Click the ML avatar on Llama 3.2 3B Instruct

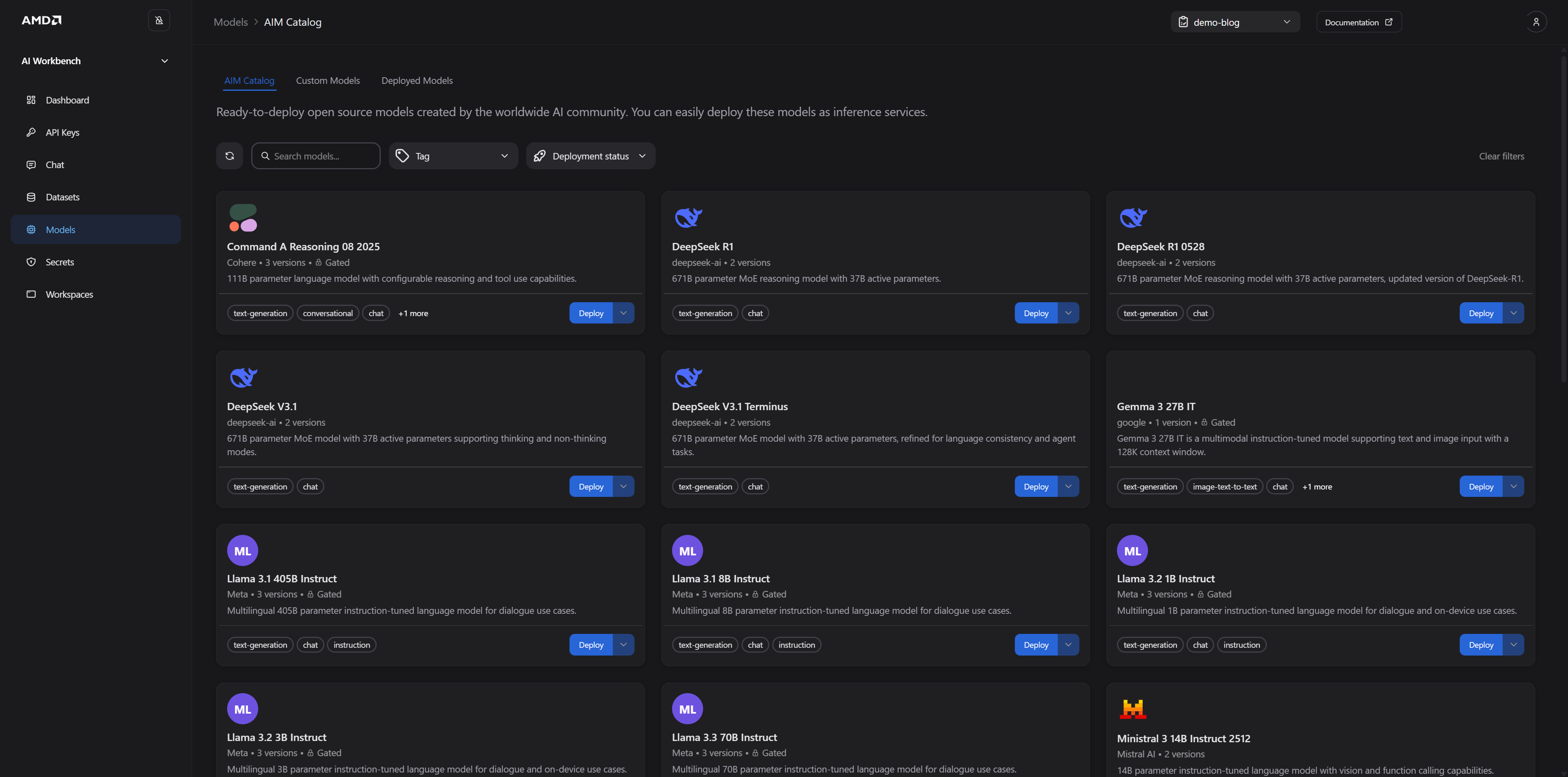pyautogui.click(x=242, y=709)
